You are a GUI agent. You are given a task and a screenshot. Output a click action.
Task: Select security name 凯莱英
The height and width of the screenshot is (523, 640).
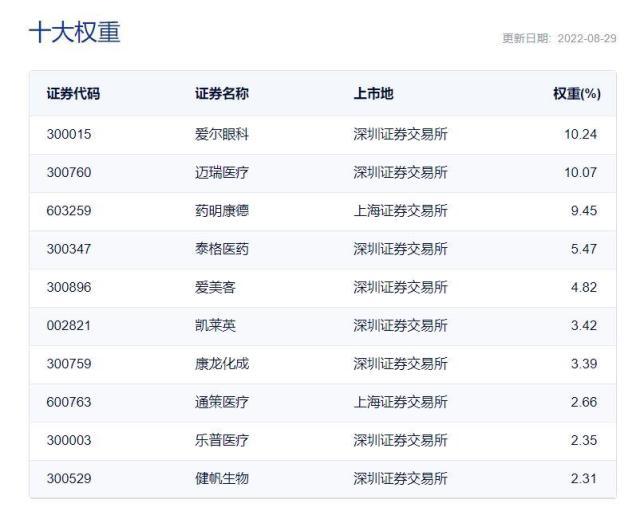tap(215, 325)
